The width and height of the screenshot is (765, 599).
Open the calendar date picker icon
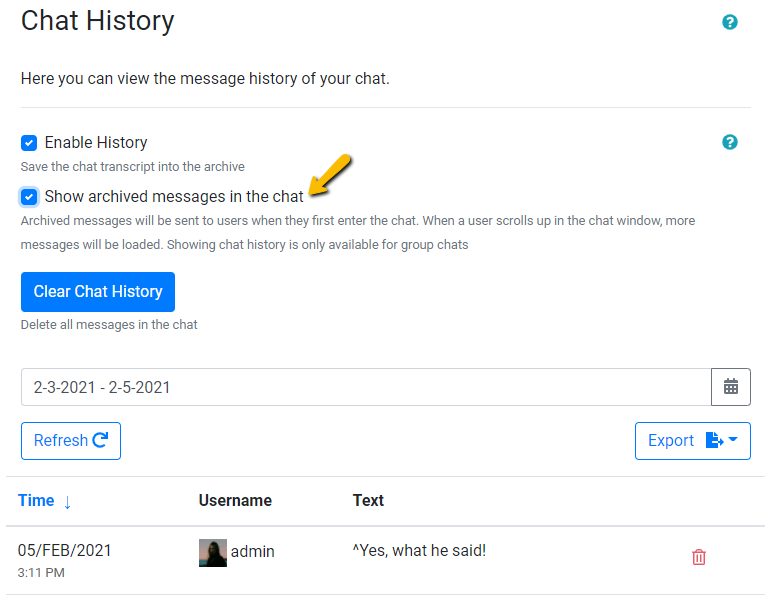[731, 387]
